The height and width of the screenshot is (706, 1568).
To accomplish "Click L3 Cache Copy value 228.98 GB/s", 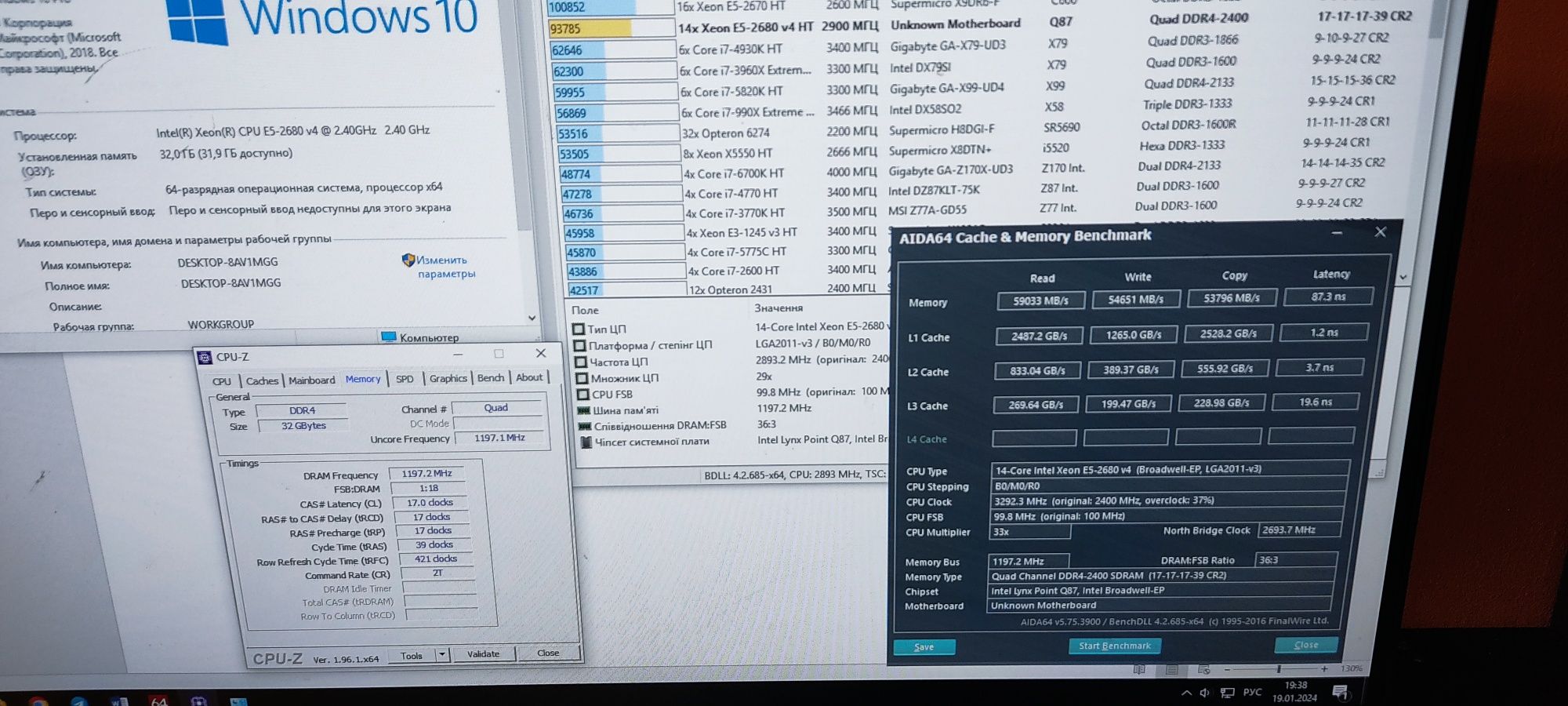I will [1221, 402].
